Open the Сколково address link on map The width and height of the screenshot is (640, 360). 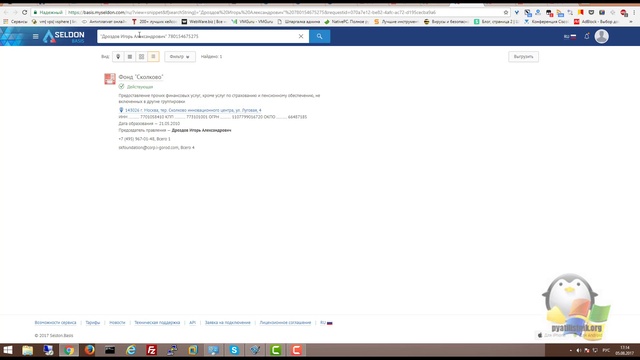point(193,110)
